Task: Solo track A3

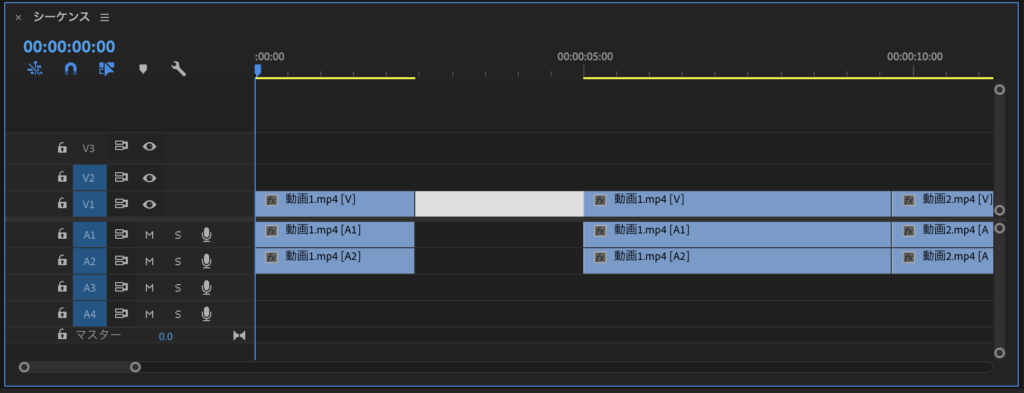Action: coord(178,288)
